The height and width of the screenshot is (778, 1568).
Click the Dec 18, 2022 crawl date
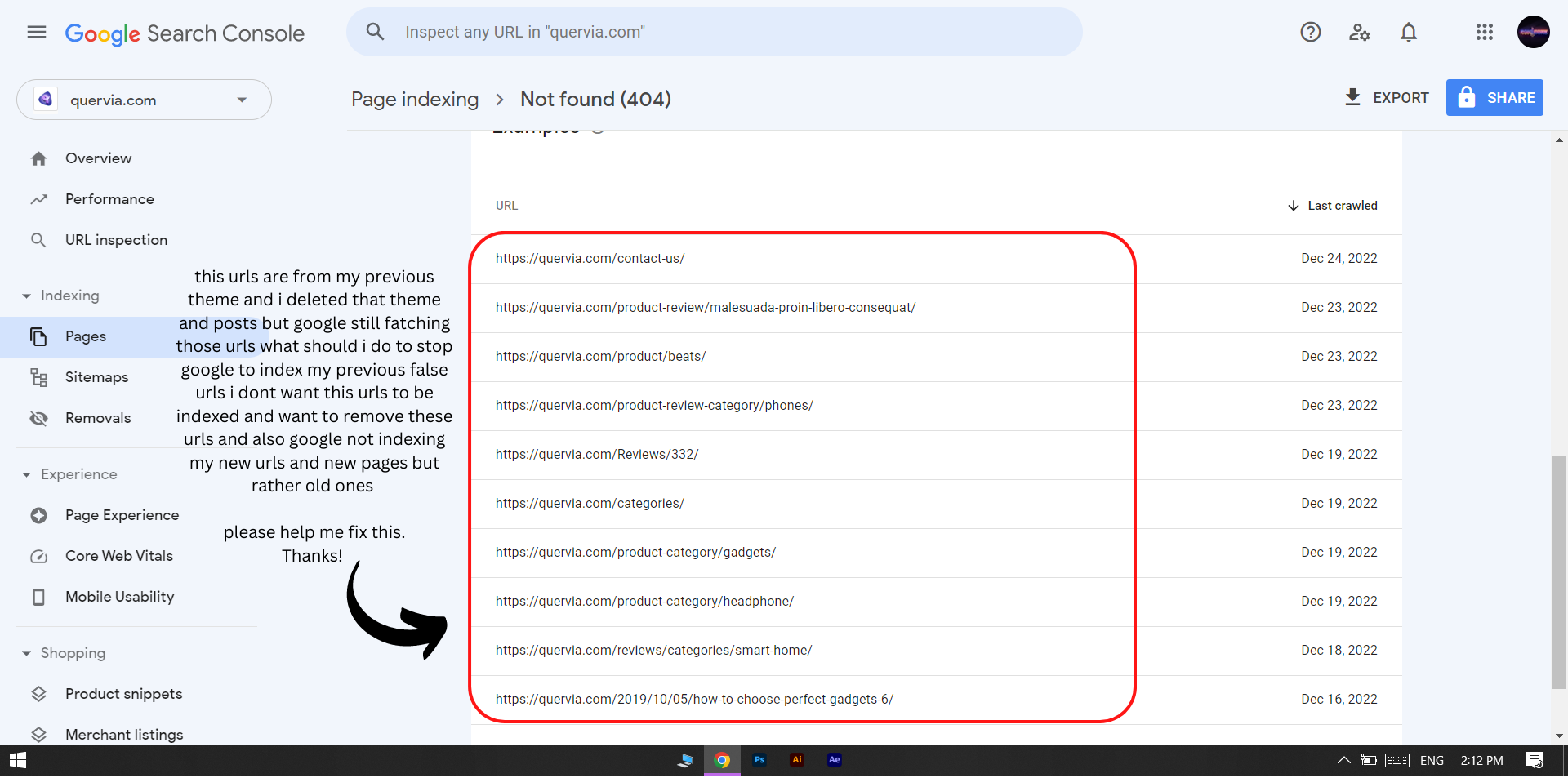[x=1339, y=651]
